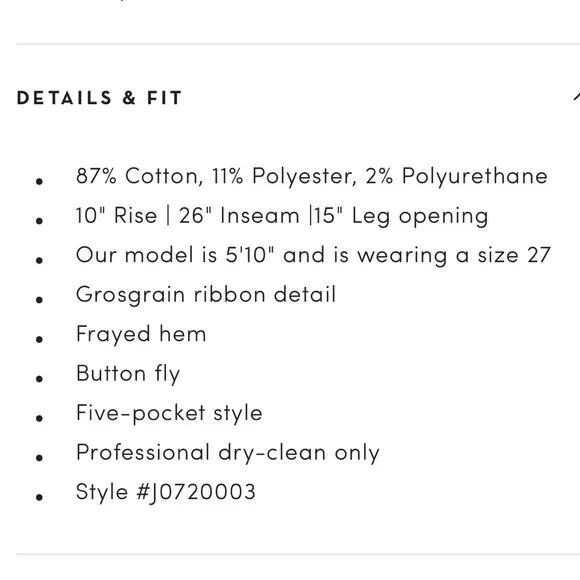Click the Grosgrain ribbon detail line
Viewport: 580px width, 580px height.
(x=206, y=295)
